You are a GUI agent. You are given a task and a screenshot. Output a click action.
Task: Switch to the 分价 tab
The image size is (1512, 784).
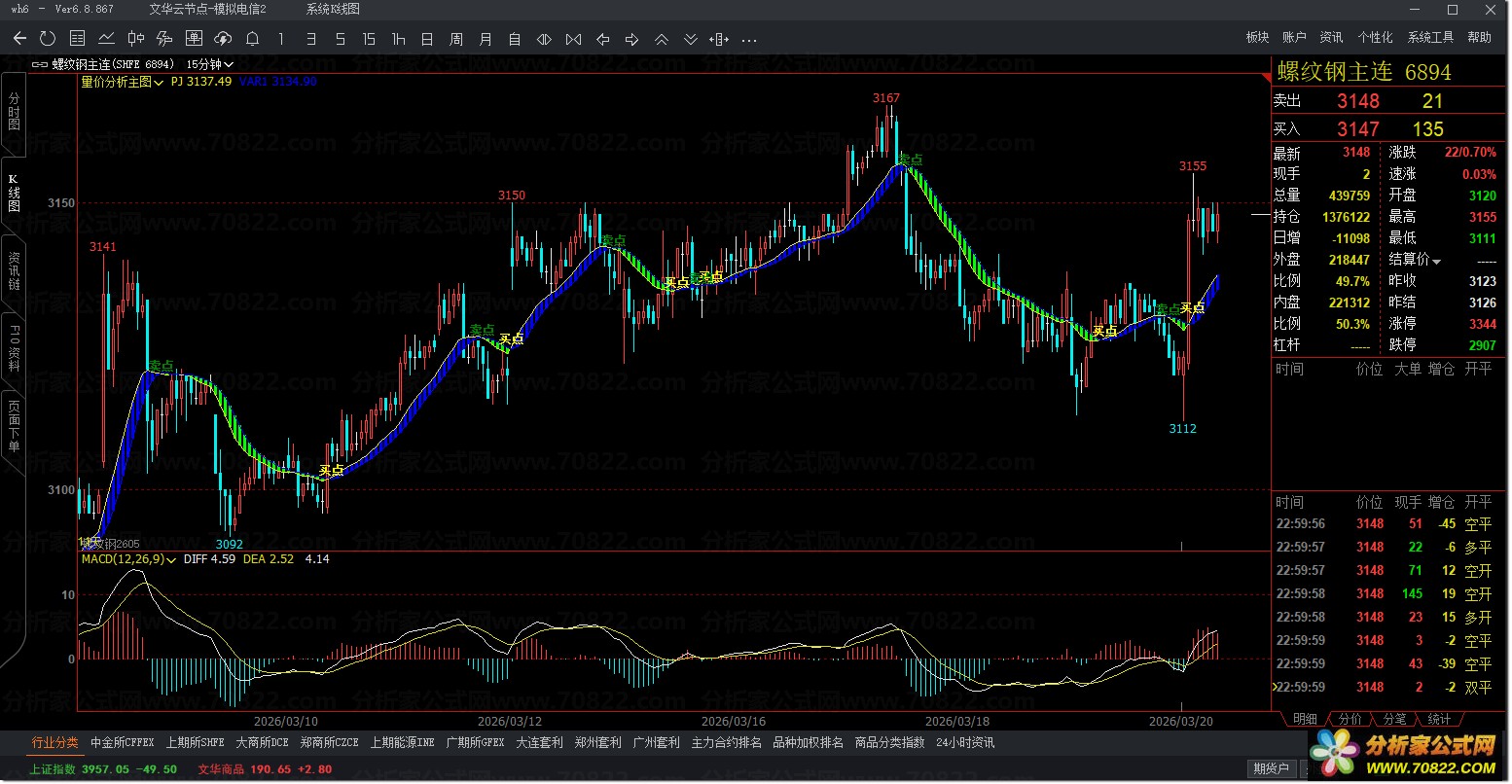[1350, 719]
